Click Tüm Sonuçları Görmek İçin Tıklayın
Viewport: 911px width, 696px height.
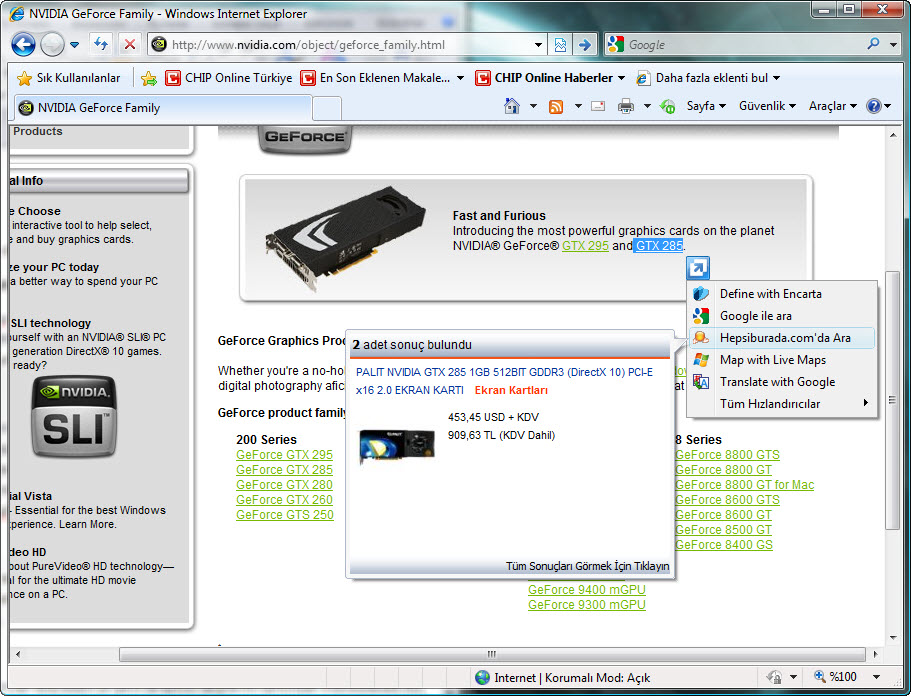(587, 566)
